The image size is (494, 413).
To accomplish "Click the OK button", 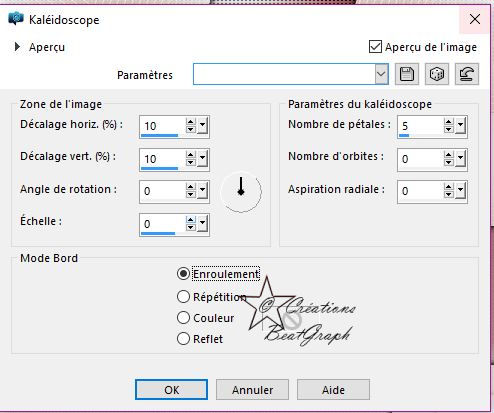I will coord(171,389).
